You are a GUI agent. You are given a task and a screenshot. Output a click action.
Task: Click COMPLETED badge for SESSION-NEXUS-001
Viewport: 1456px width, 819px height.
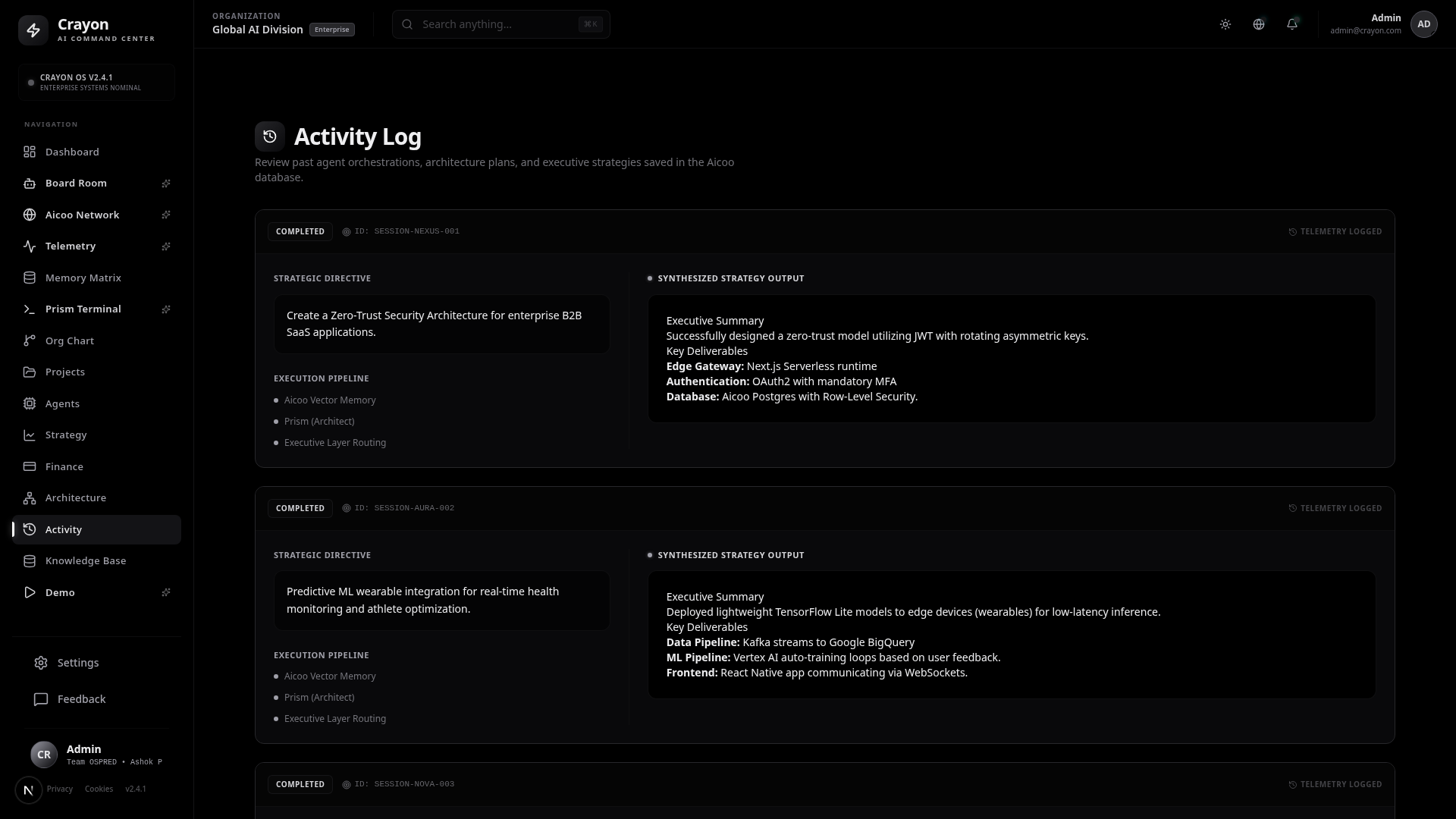tap(300, 231)
